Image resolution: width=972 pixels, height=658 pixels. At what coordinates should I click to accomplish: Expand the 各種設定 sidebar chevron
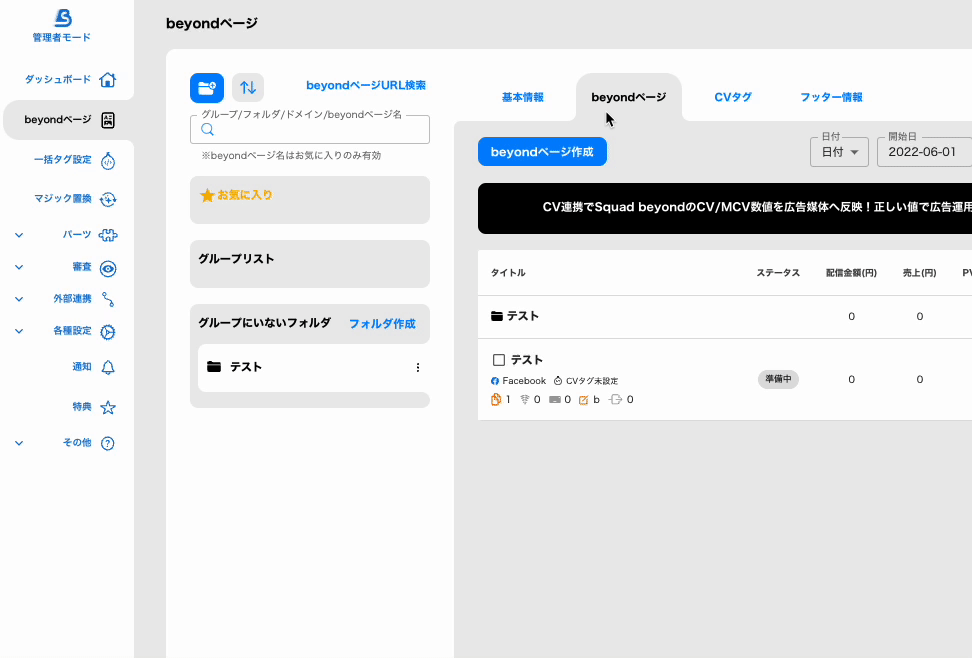click(19, 331)
